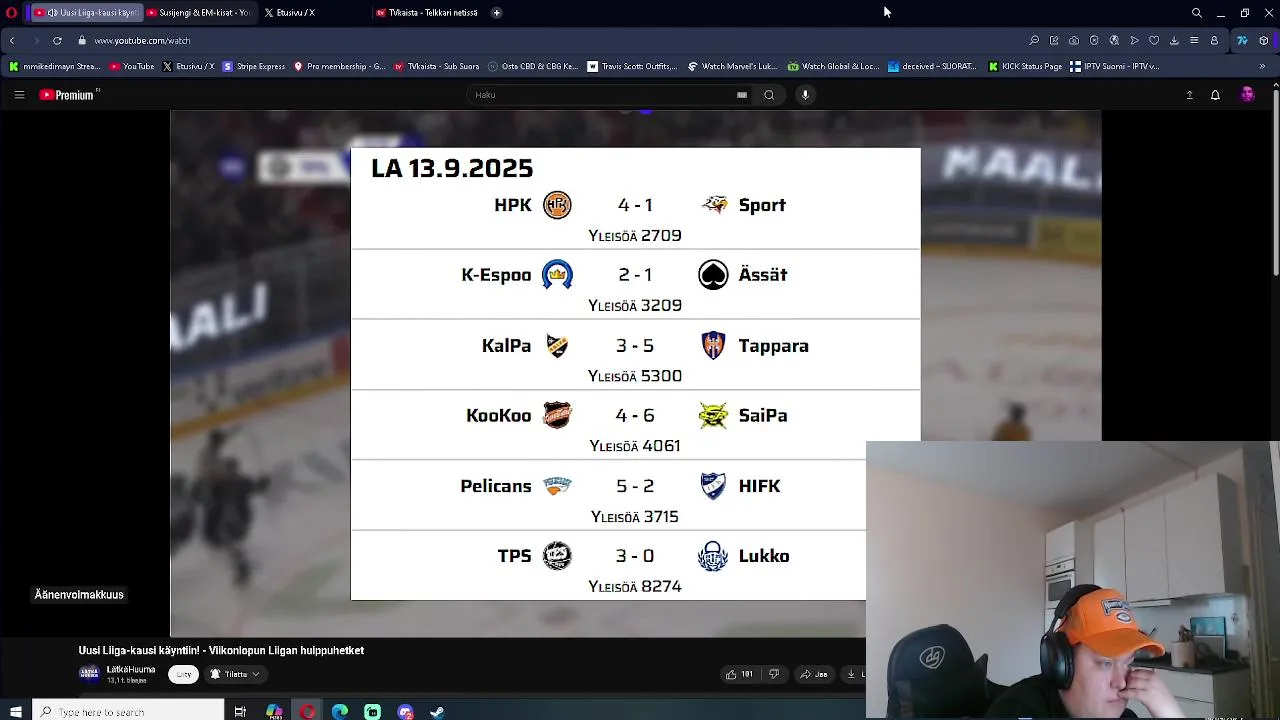Open Opera tab search magnifier
1280x720 pixels.
click(x=1197, y=13)
